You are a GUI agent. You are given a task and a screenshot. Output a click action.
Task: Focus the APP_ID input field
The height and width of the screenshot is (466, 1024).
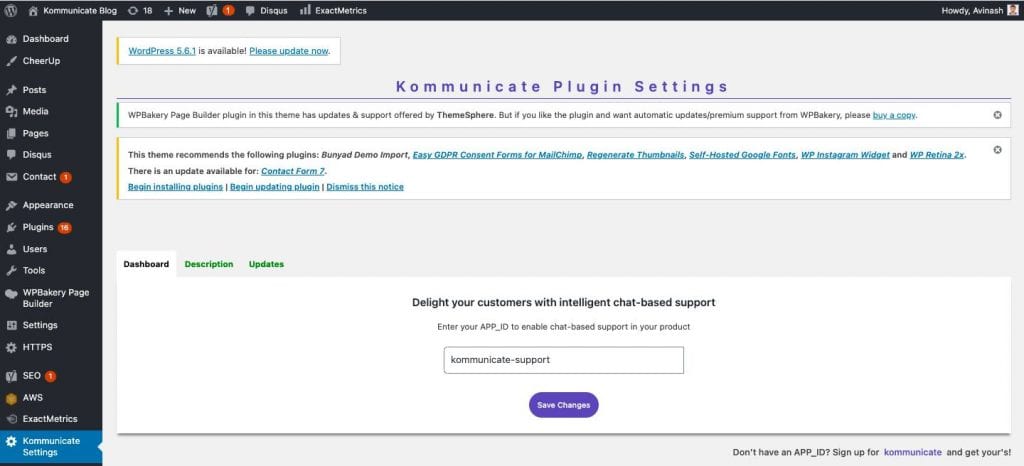(564, 360)
